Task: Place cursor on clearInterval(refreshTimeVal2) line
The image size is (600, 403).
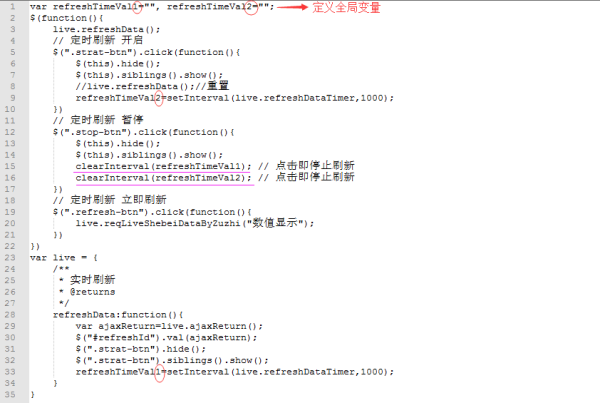Action: tap(163, 178)
